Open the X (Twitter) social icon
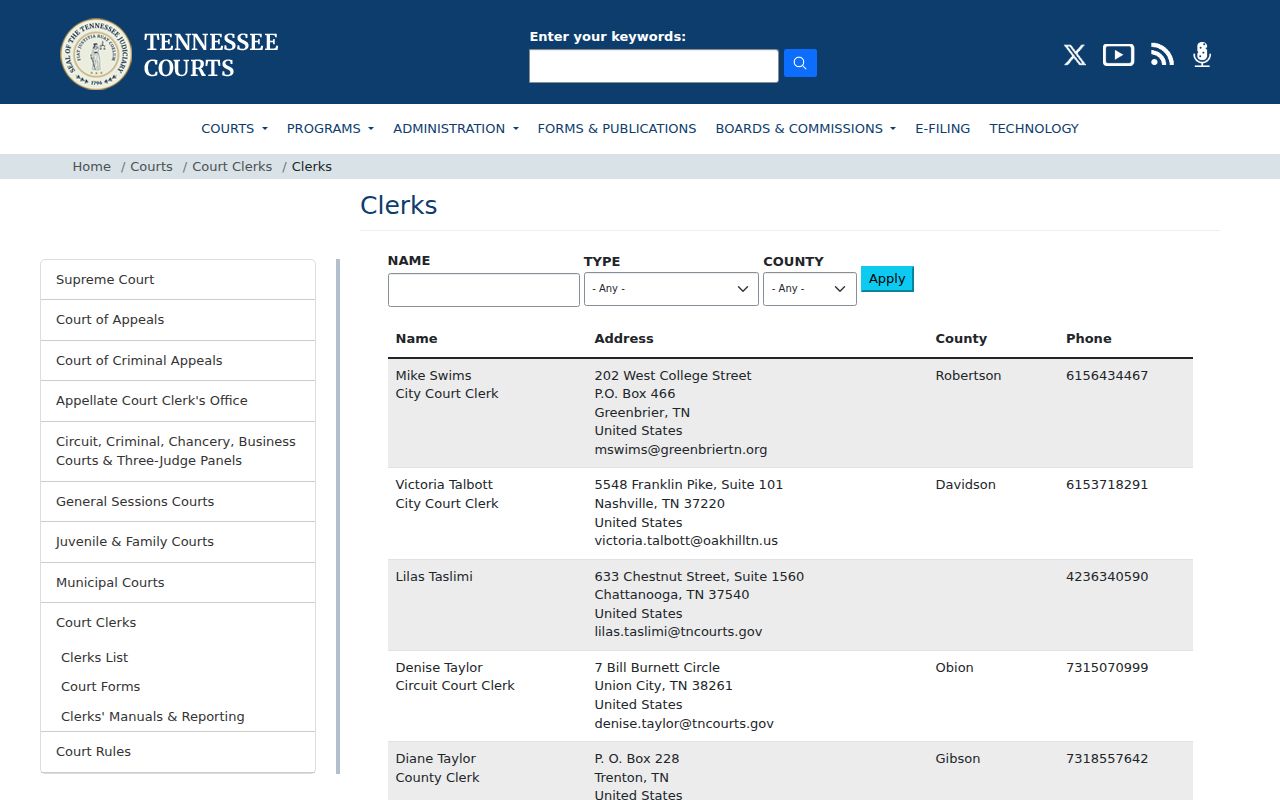The width and height of the screenshot is (1280, 800). 1075,55
